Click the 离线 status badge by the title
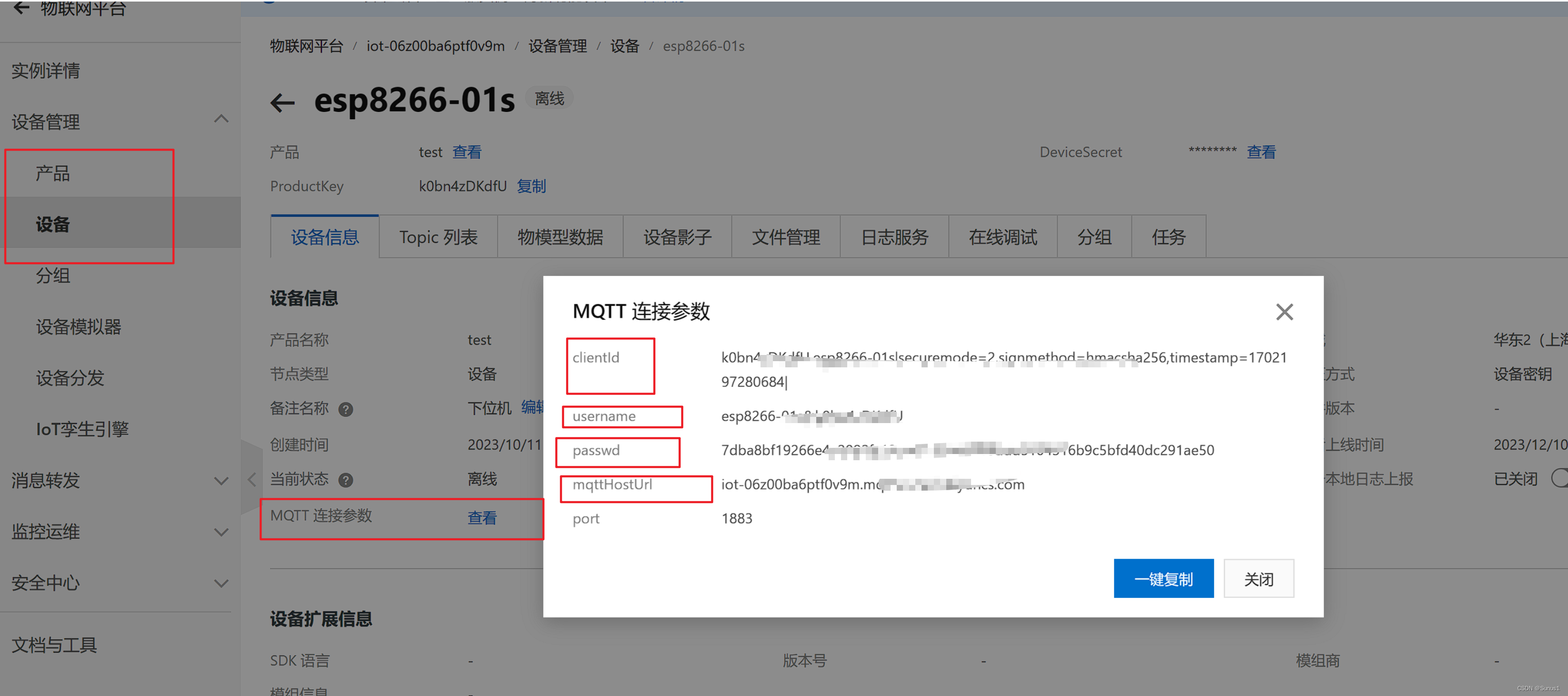The width and height of the screenshot is (1568, 696). 549,99
